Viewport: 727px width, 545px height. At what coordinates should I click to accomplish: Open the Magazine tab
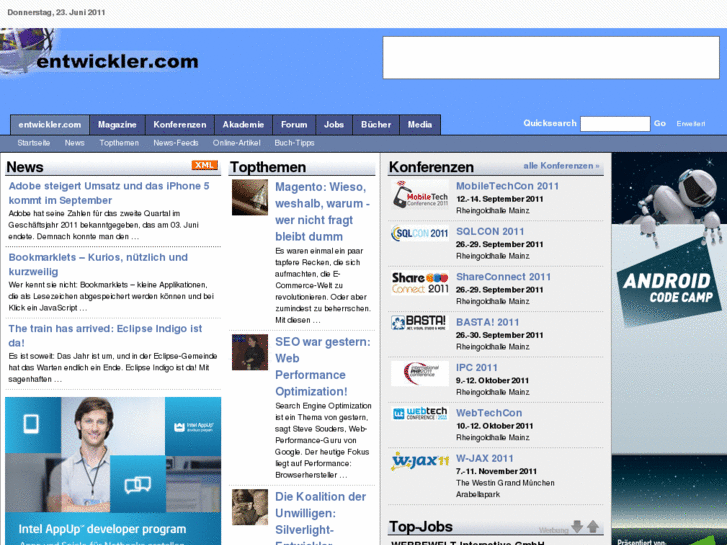coord(117,125)
